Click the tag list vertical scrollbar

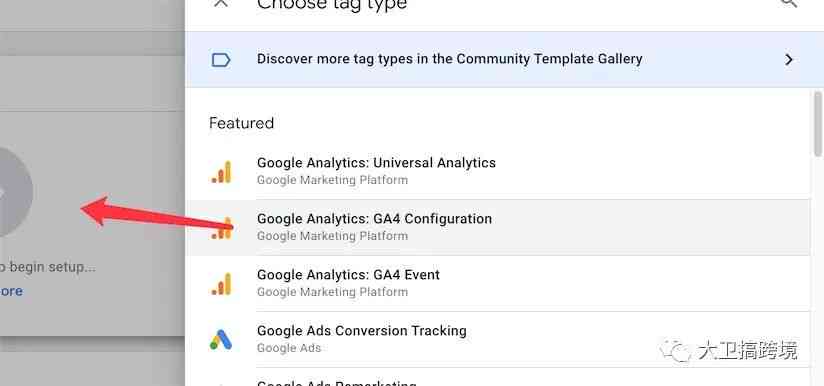(818, 124)
